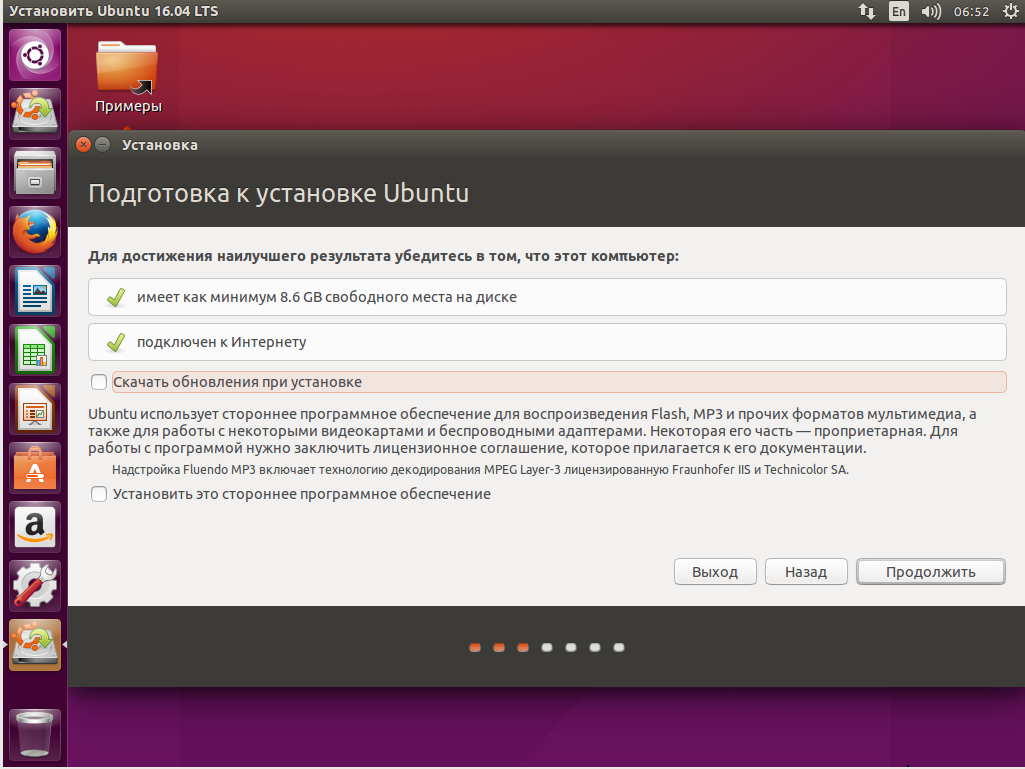
Task: Enable Скачать обновления при установке checkbox
Action: point(99,382)
